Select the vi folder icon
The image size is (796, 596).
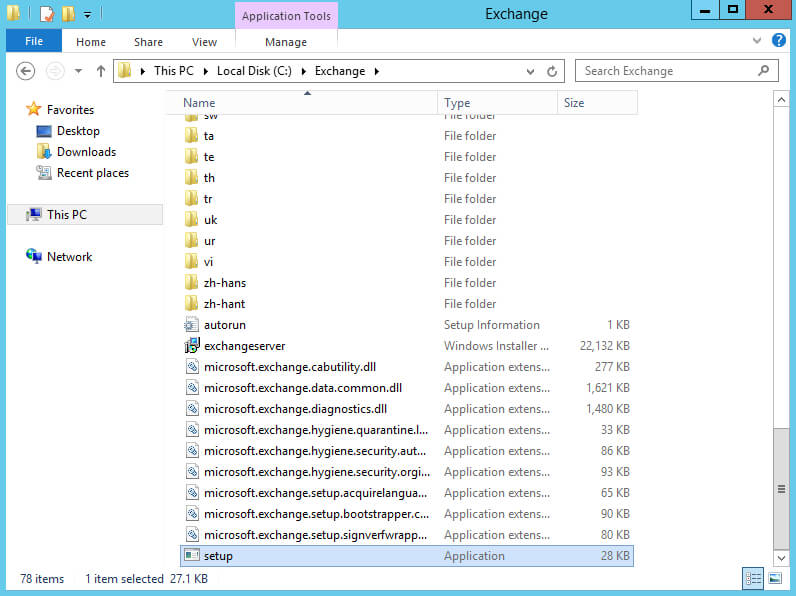(191, 261)
